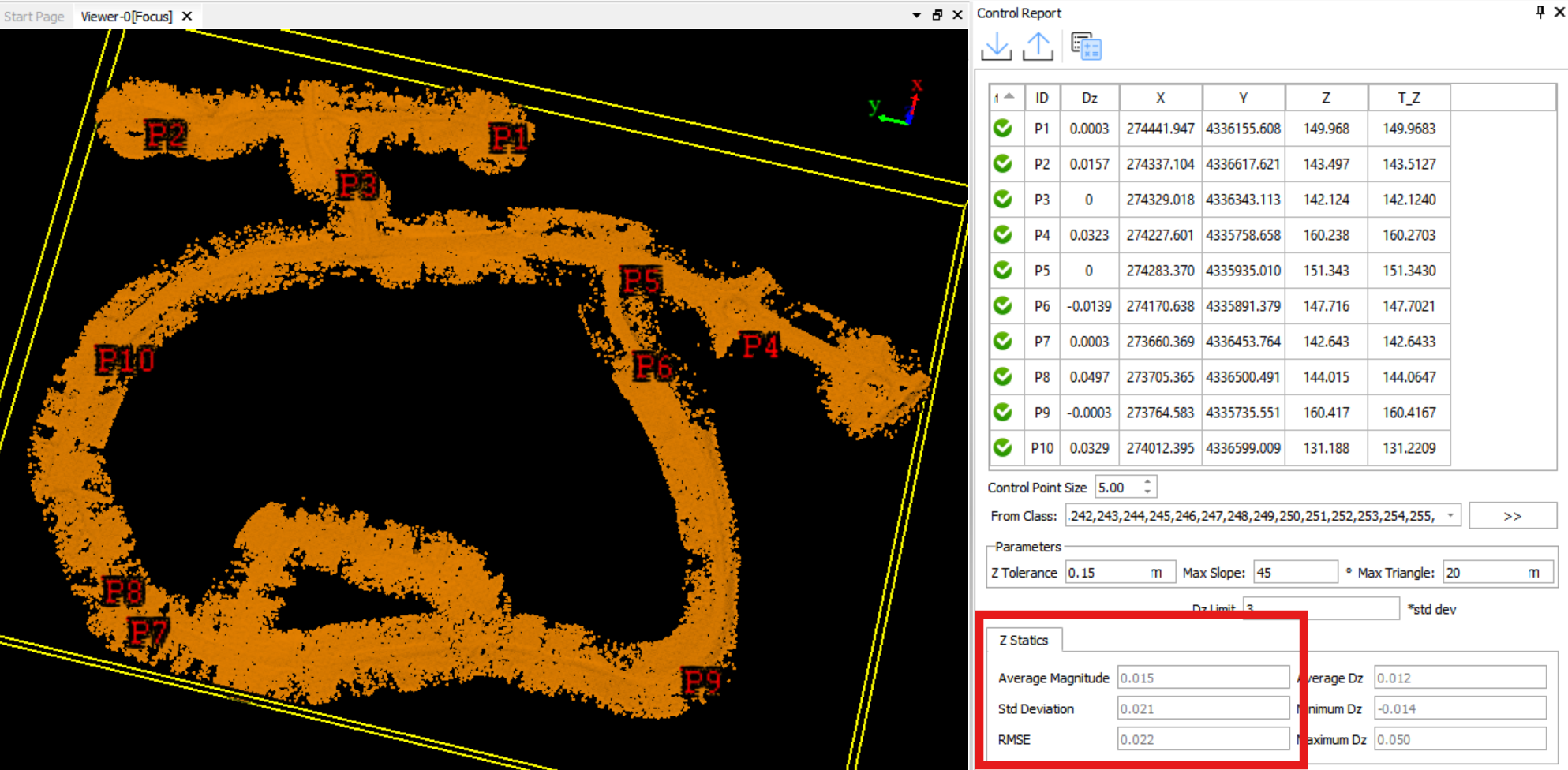Pin the Control Report panel
The image size is (1568, 770).
coord(1540,12)
